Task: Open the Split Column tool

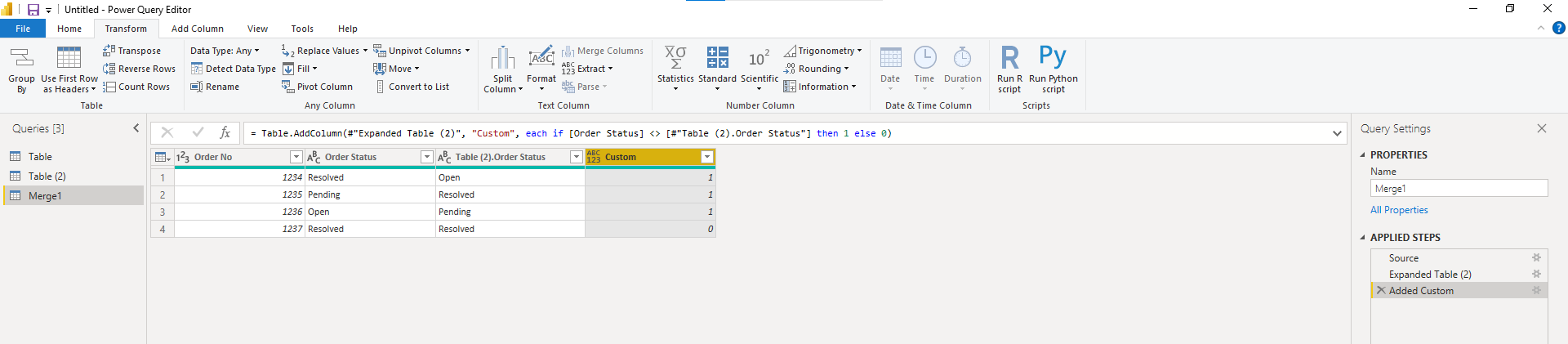Action: tap(503, 70)
